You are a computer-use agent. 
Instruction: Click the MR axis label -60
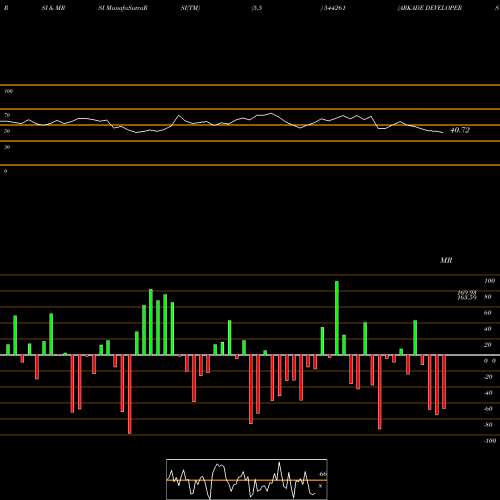click(x=488, y=409)
